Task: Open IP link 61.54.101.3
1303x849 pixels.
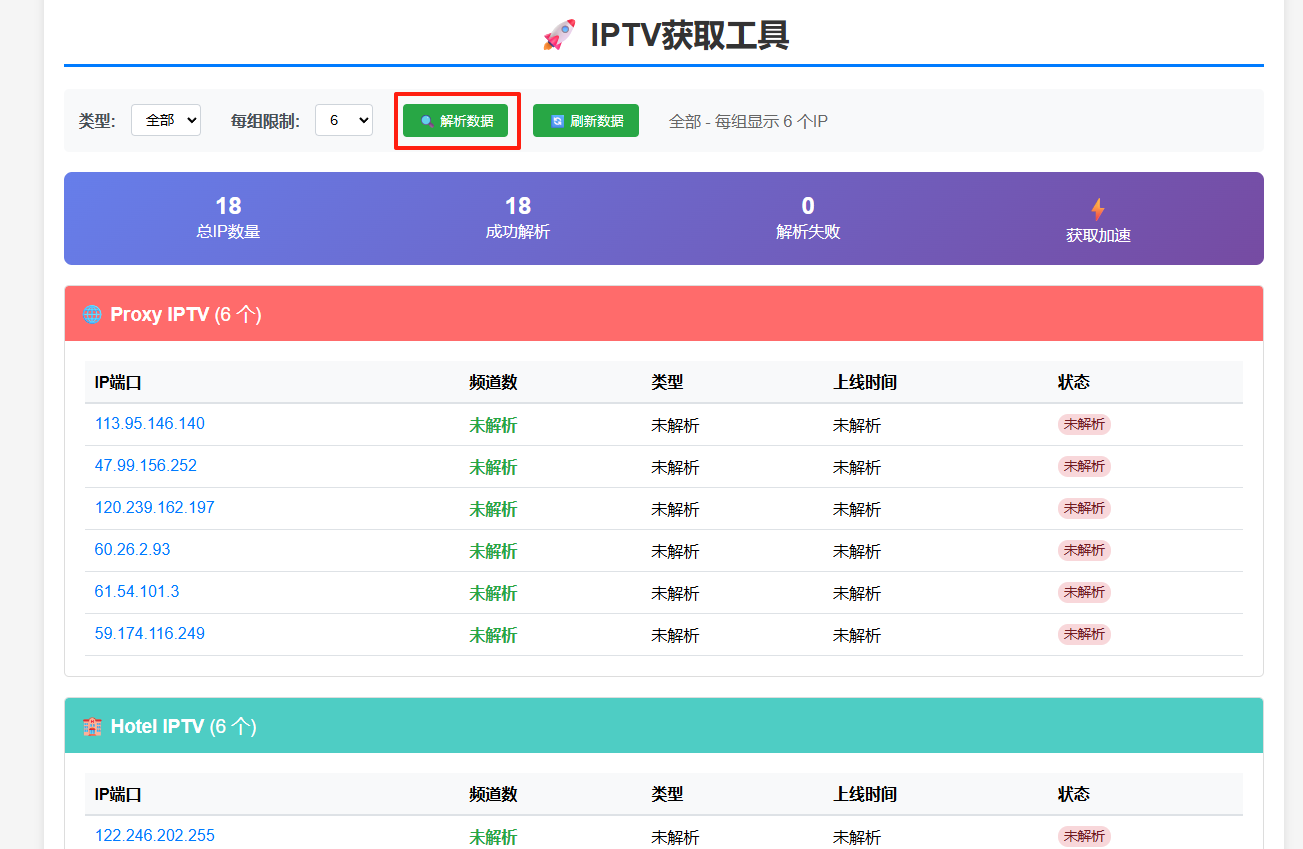Action: point(137,592)
